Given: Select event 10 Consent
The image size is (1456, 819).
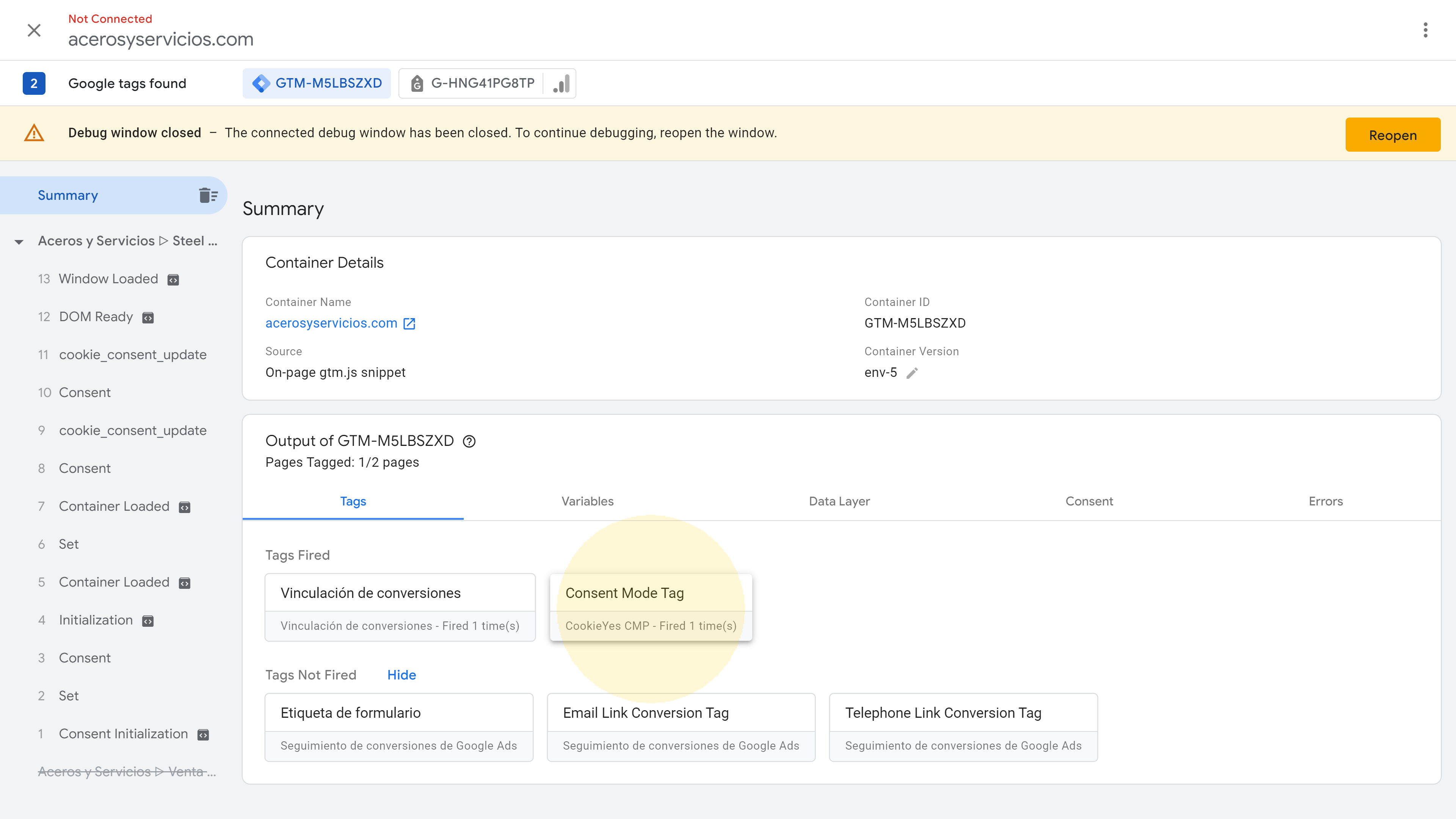Looking at the screenshot, I should tap(84, 392).
